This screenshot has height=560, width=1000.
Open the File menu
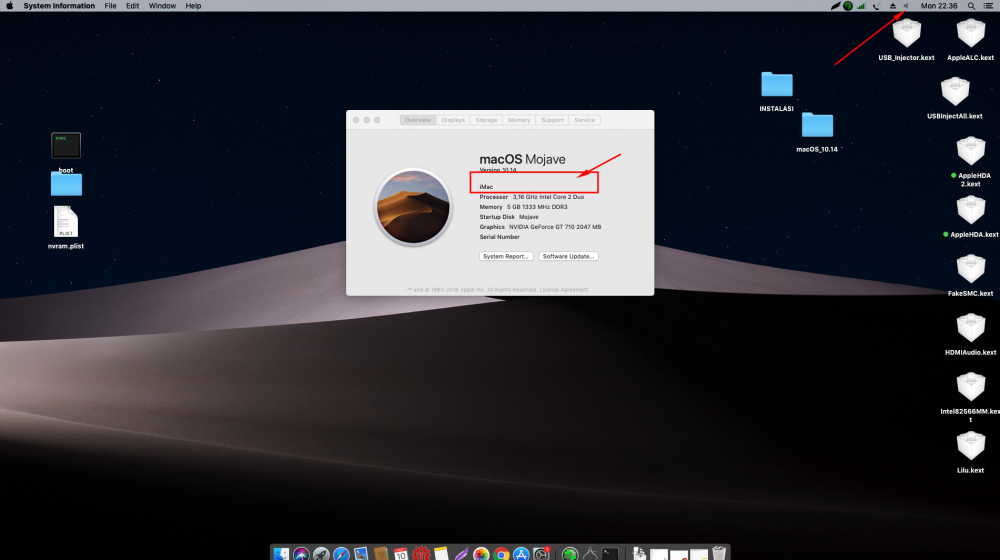pos(110,6)
